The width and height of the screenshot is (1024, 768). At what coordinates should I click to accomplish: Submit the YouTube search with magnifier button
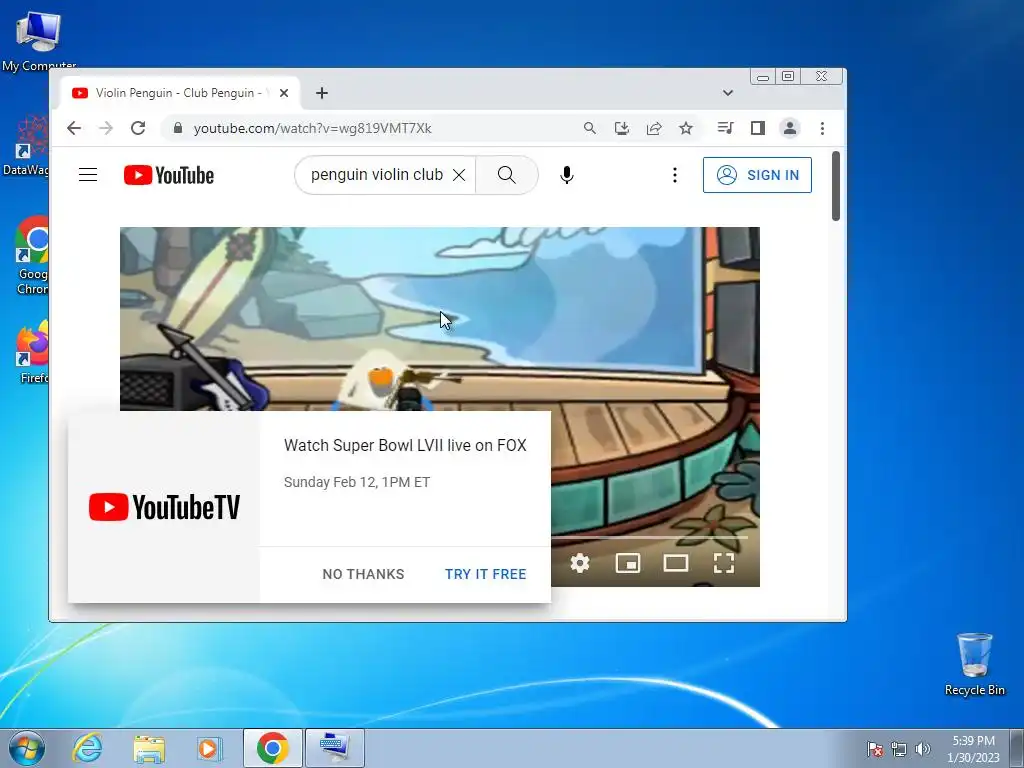(x=507, y=175)
